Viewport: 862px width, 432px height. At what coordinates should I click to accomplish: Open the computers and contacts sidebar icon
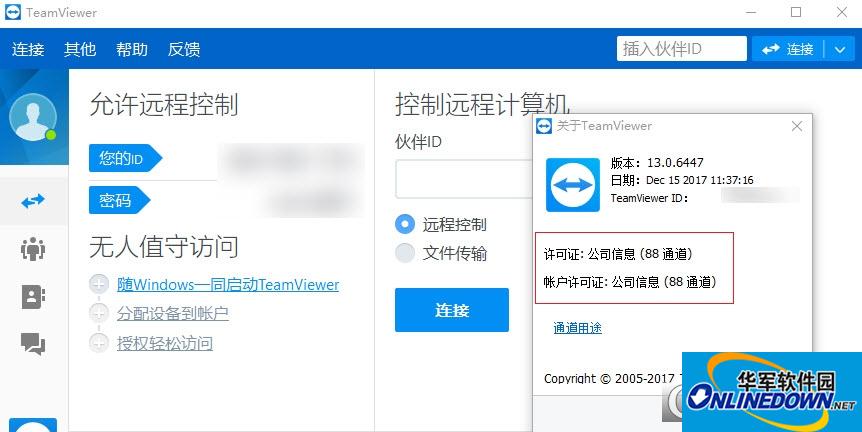tap(33, 297)
